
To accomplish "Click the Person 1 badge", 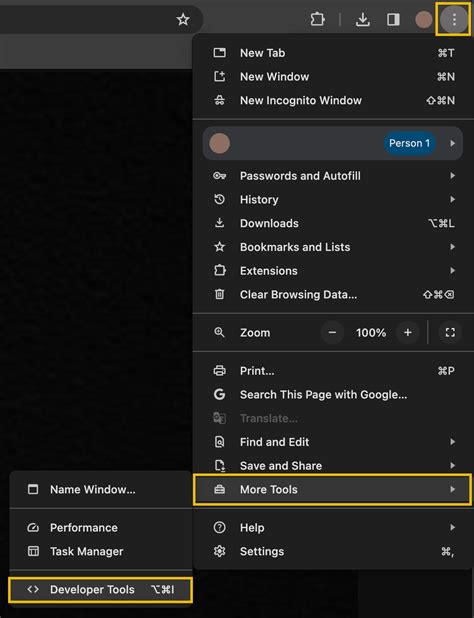I will [x=409, y=143].
